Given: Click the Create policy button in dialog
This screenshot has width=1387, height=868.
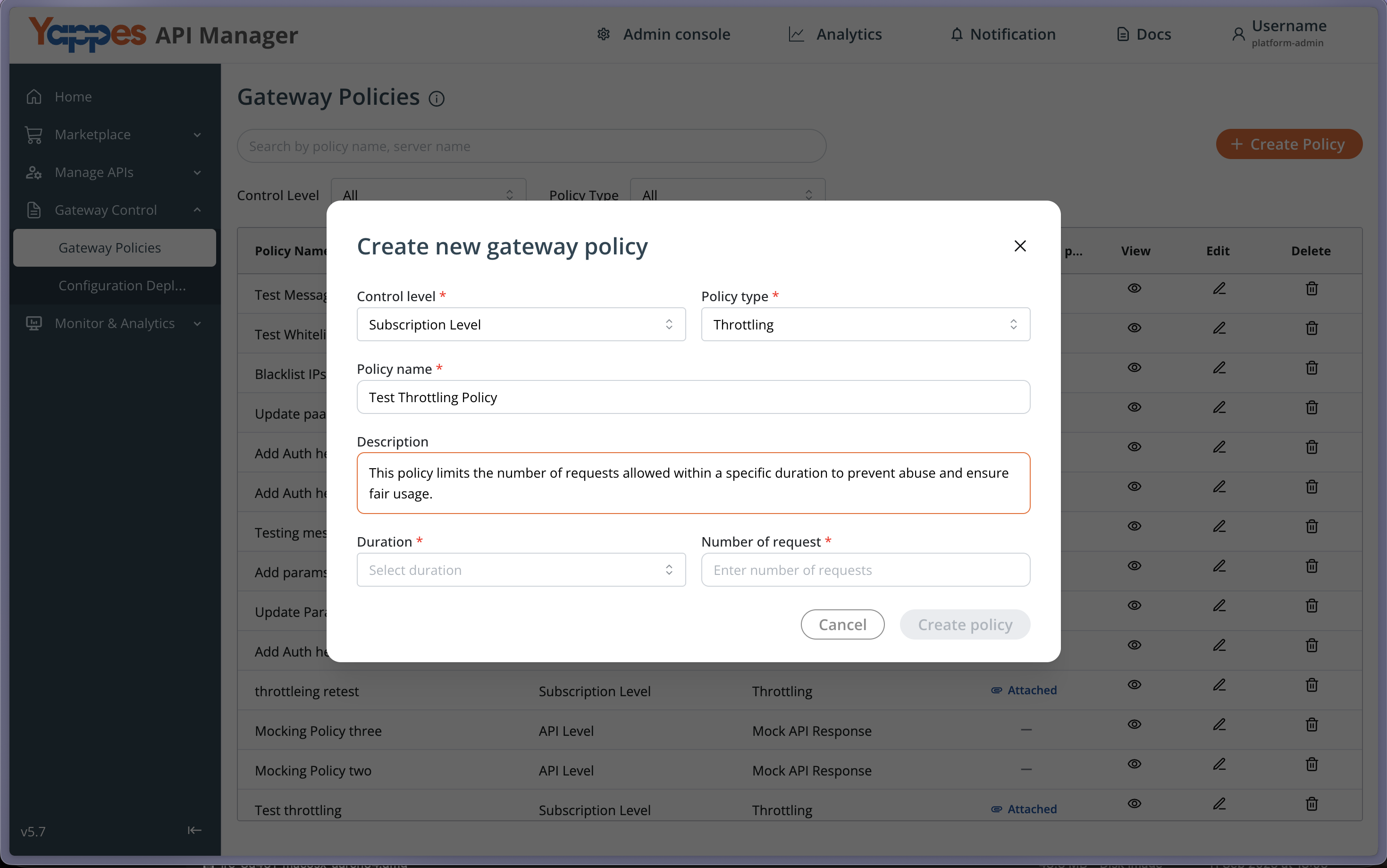Looking at the screenshot, I should (965, 624).
